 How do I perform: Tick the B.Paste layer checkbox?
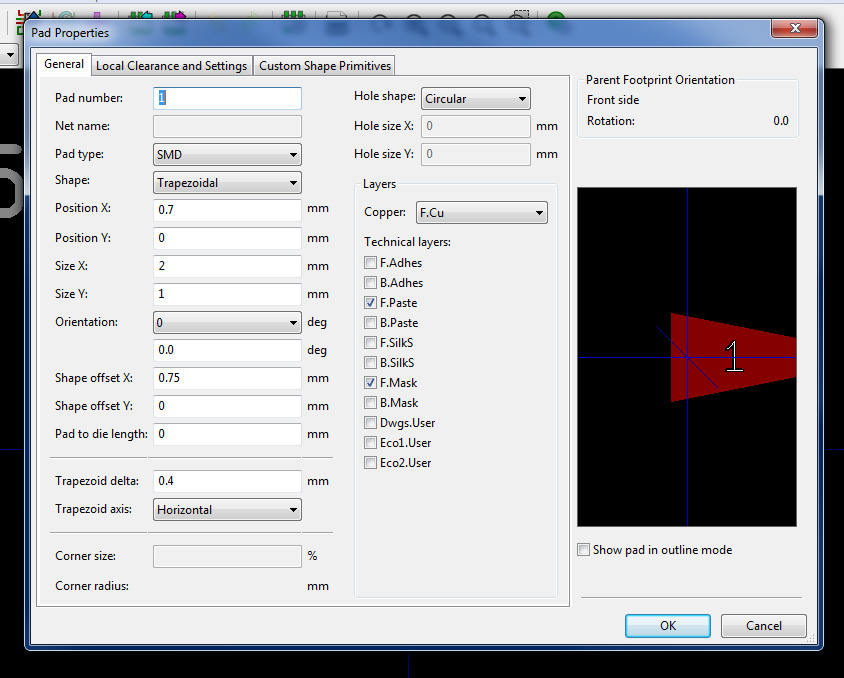pos(370,322)
